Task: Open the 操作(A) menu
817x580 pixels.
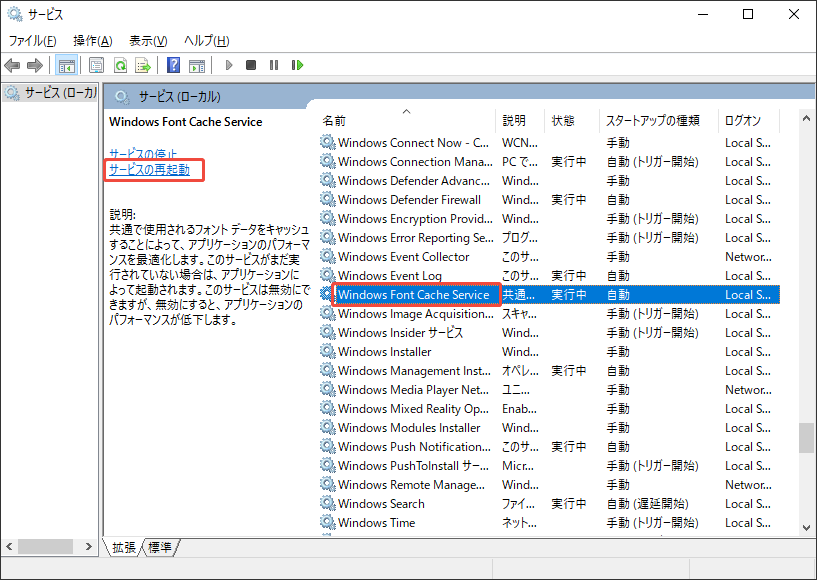Action: click(x=93, y=41)
